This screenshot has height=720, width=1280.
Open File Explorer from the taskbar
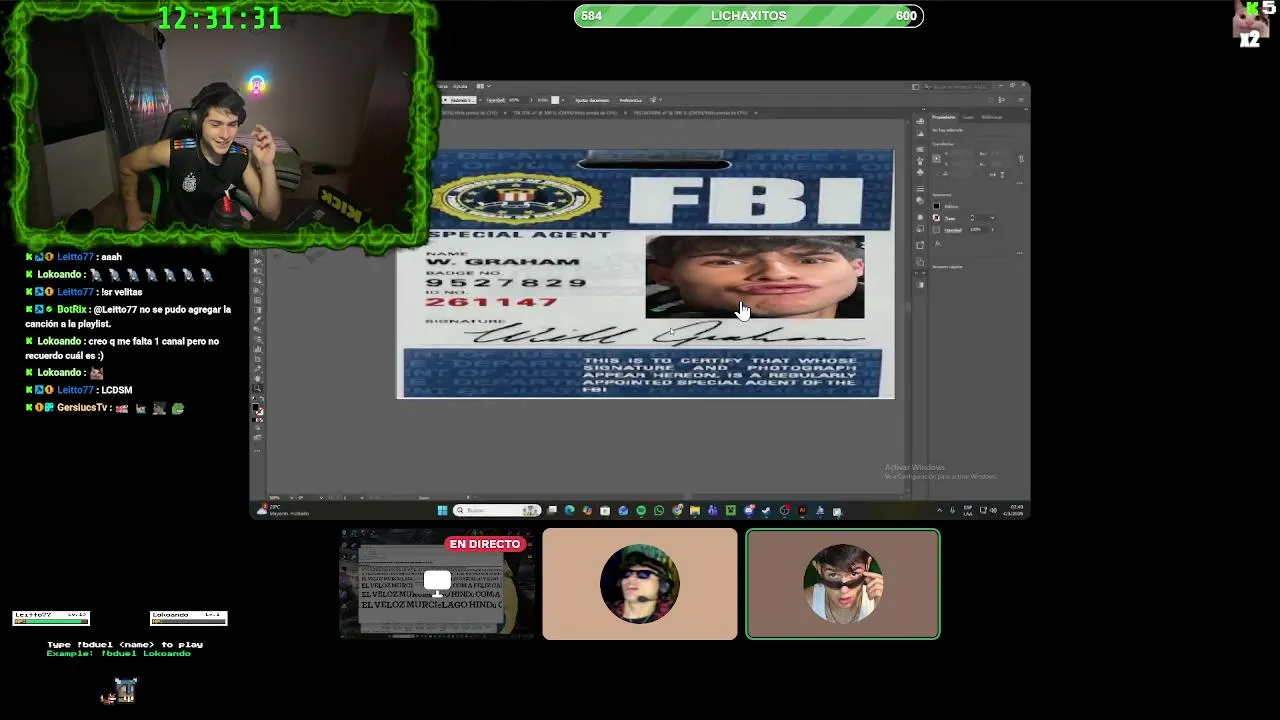695,510
